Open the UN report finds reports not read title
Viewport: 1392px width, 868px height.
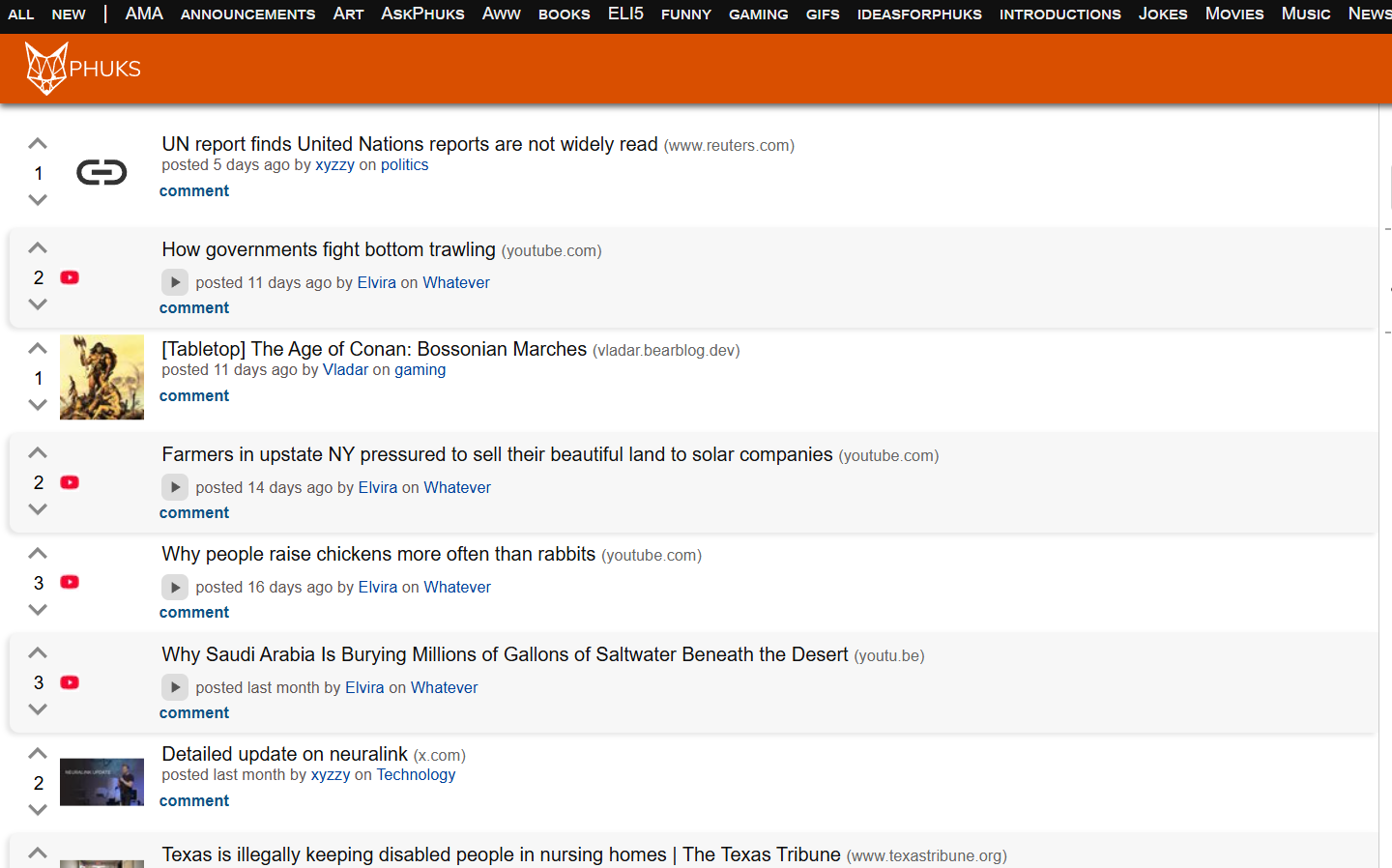(x=410, y=144)
